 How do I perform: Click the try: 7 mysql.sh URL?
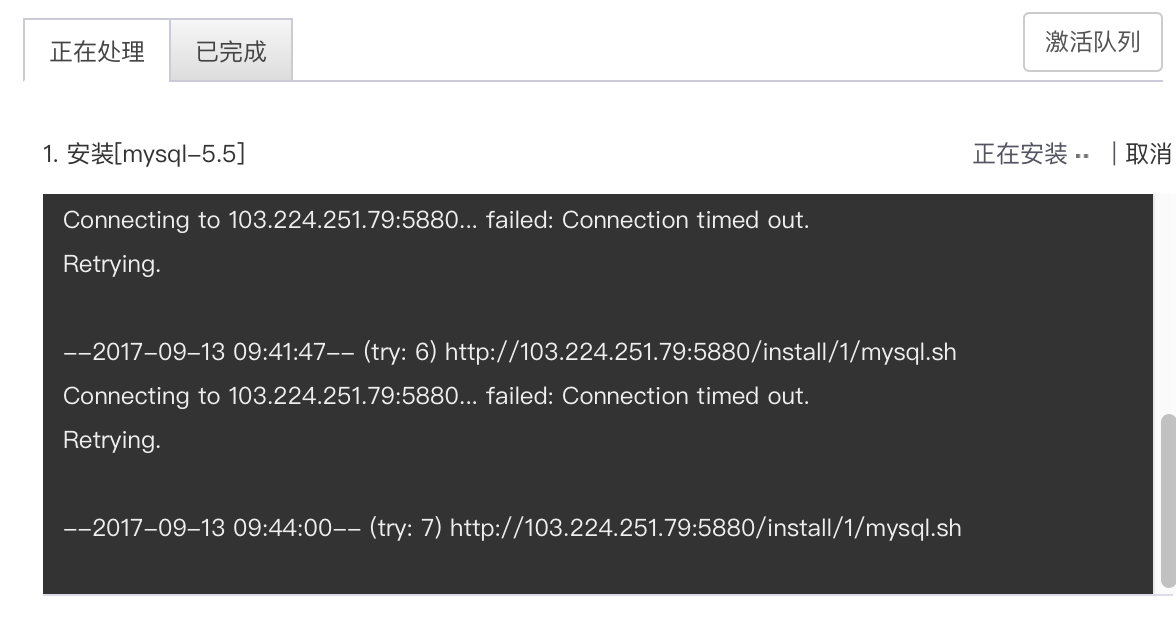click(x=705, y=527)
